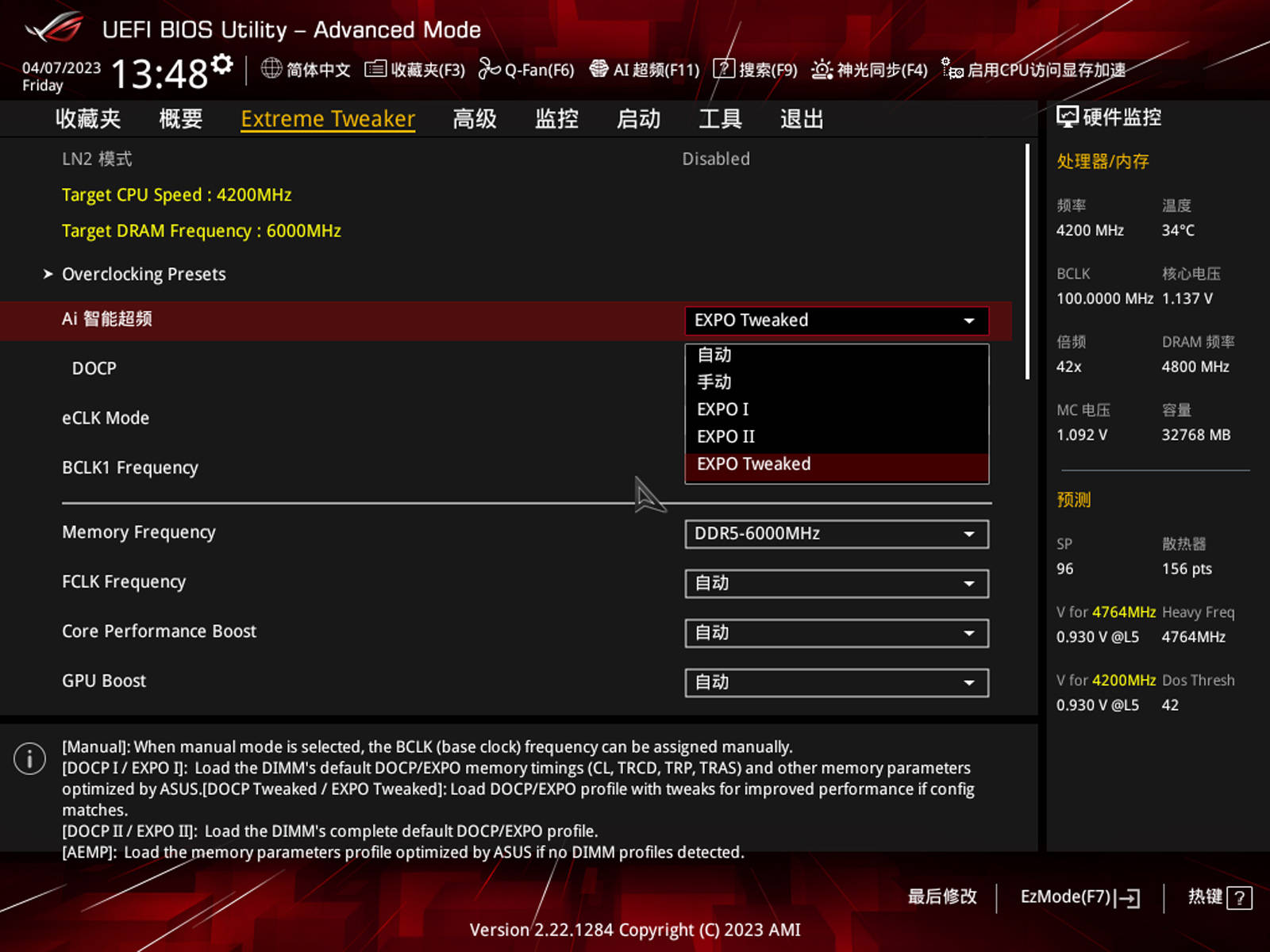The image size is (1270, 952).
Task: Select EXPO II option
Action: pos(837,436)
